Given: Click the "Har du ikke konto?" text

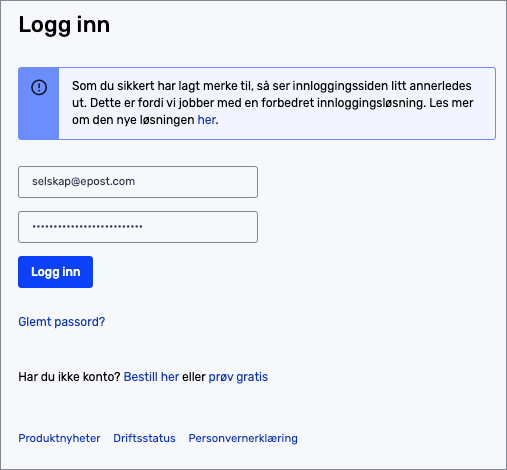Looking at the screenshot, I should coord(69,377).
